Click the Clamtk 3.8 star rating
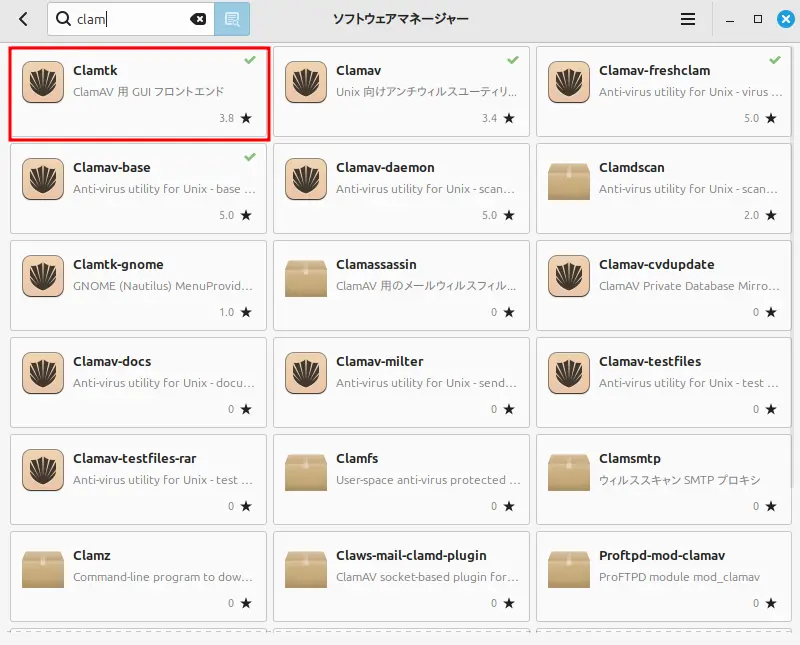 pos(235,118)
